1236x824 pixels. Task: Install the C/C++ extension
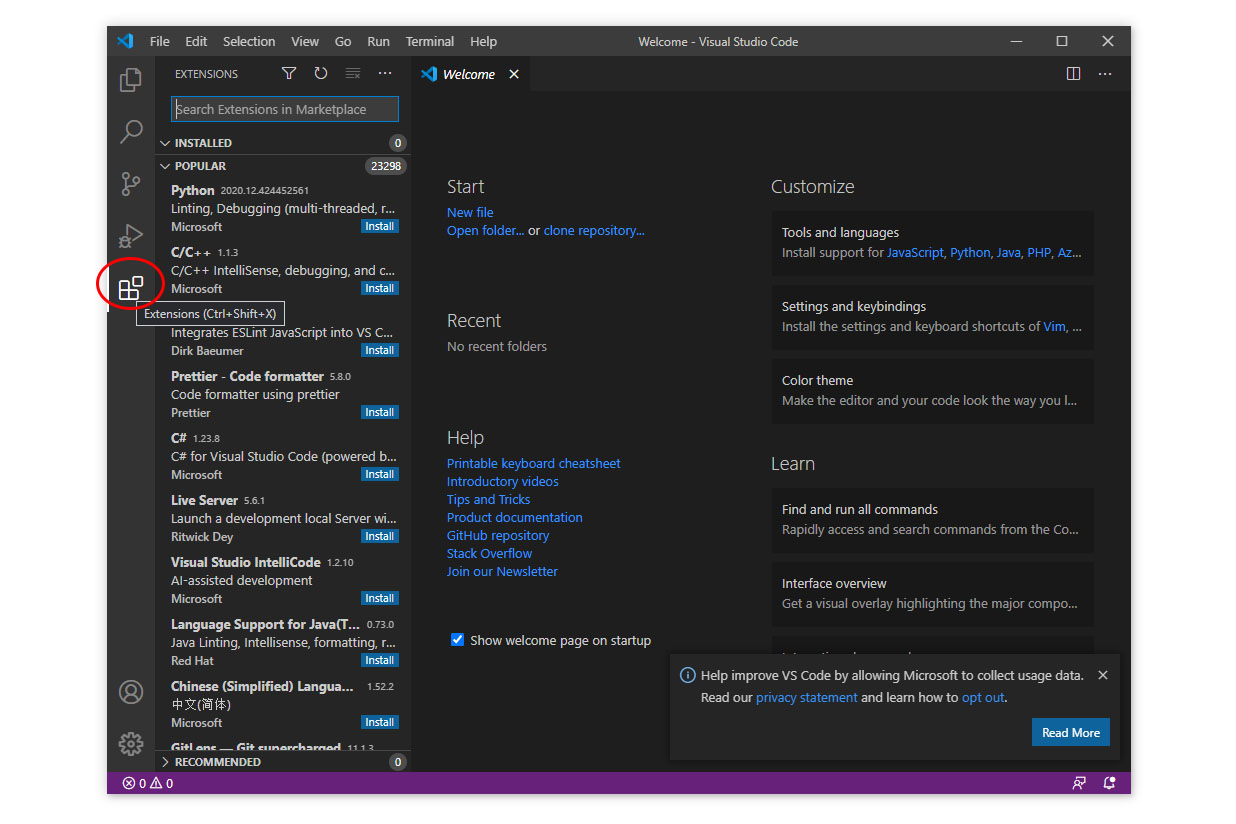click(380, 289)
